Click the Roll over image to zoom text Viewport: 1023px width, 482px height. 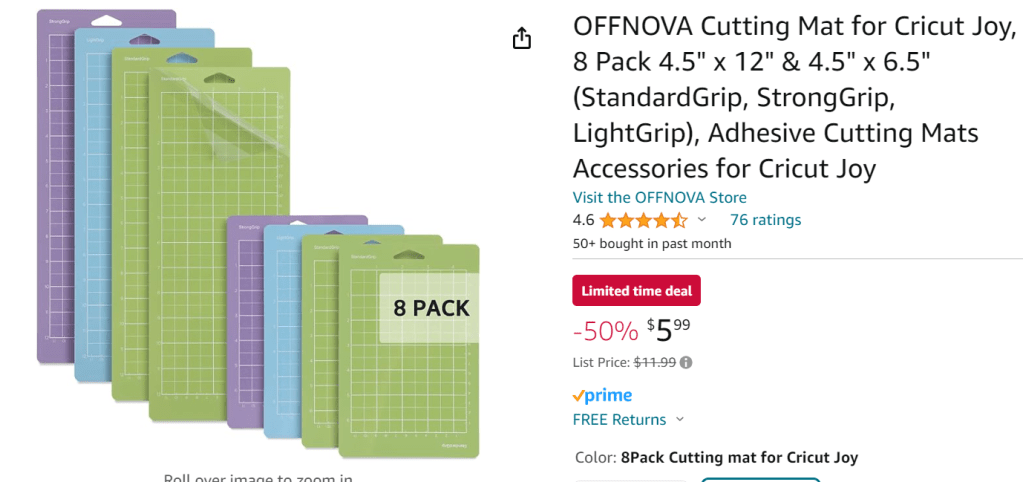point(258,477)
